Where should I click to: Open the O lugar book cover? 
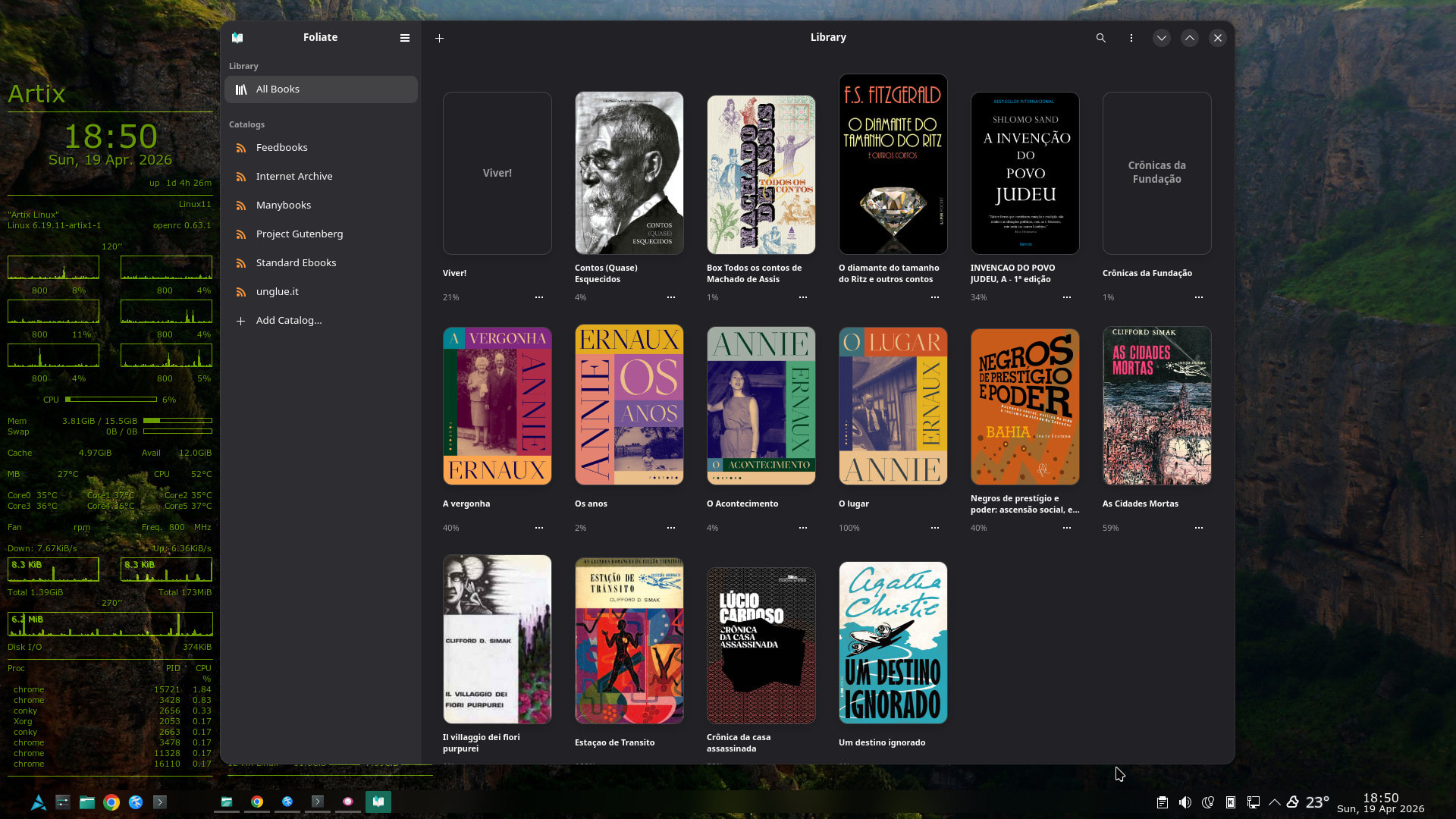(893, 406)
